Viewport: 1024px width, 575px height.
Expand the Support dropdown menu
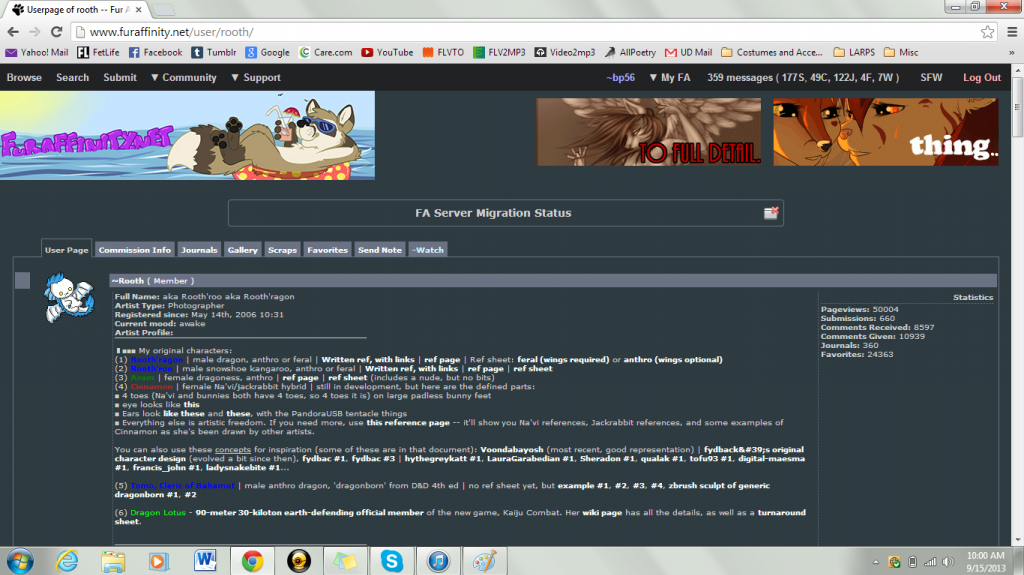(255, 77)
